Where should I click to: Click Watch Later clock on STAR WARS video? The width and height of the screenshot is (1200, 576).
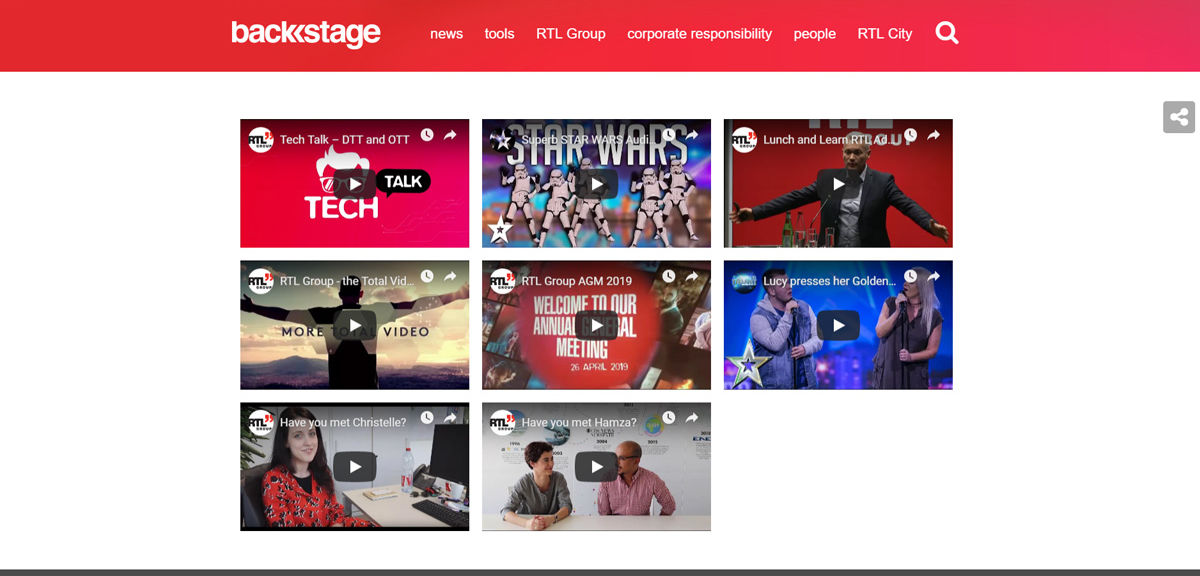click(669, 135)
